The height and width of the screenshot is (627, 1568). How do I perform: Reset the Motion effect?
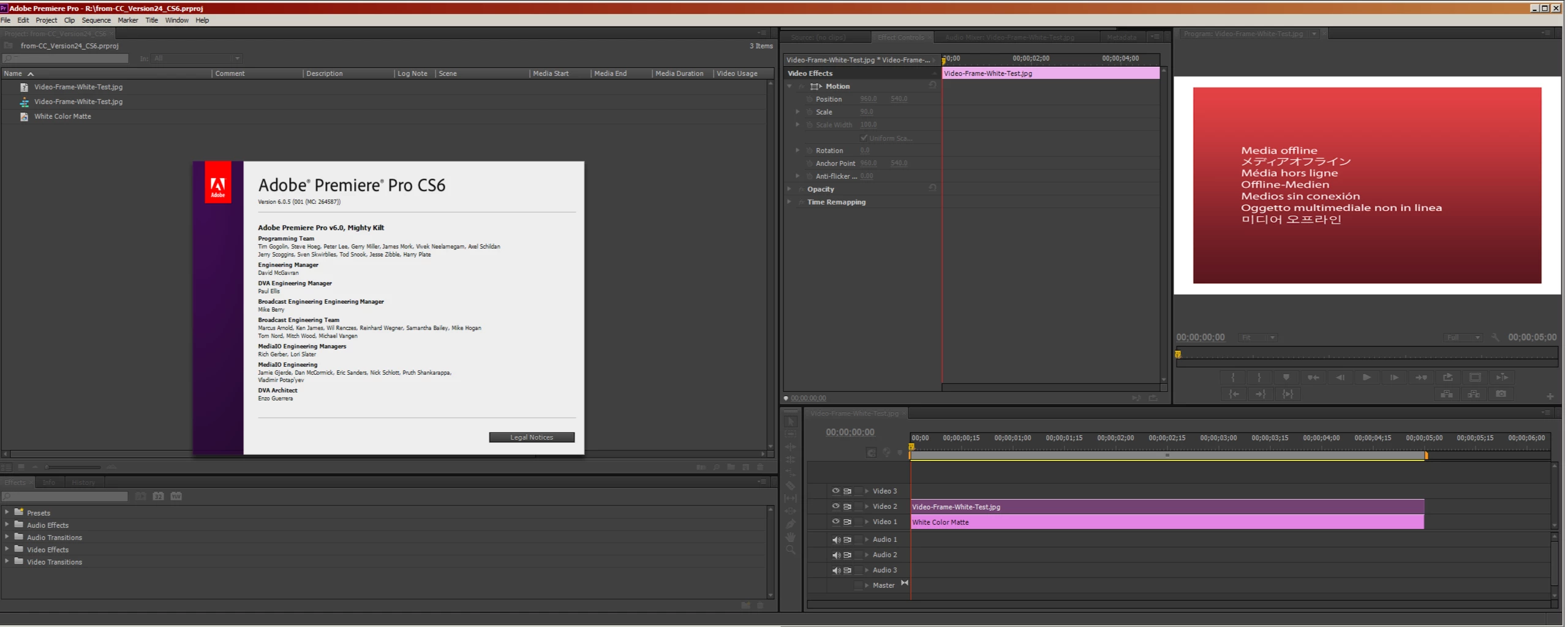(932, 85)
